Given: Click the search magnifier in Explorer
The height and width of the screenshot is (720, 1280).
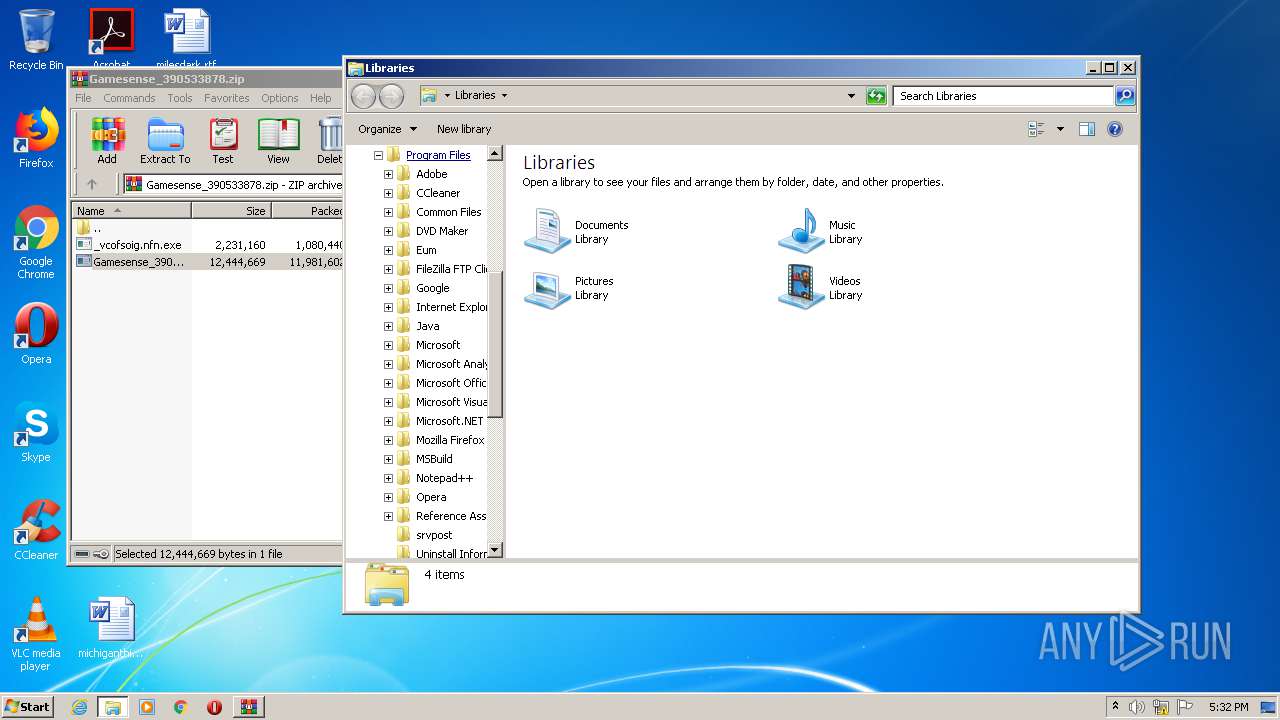Looking at the screenshot, I should coord(1125,96).
